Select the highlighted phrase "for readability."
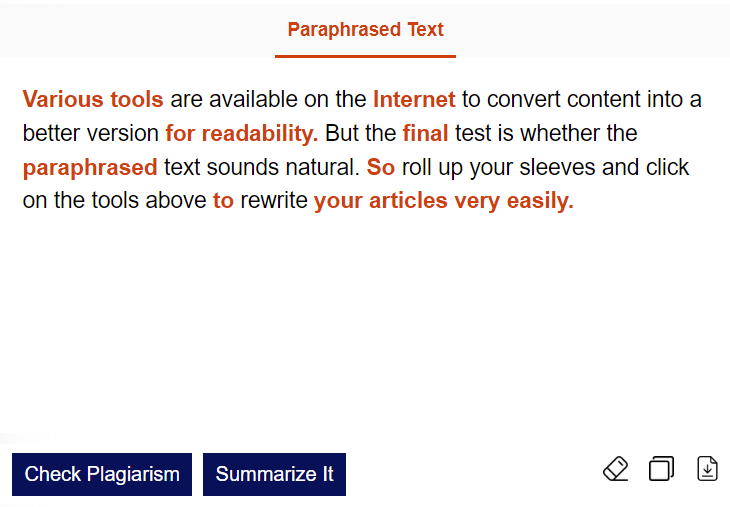This screenshot has width=730, height=507. tap(242, 133)
